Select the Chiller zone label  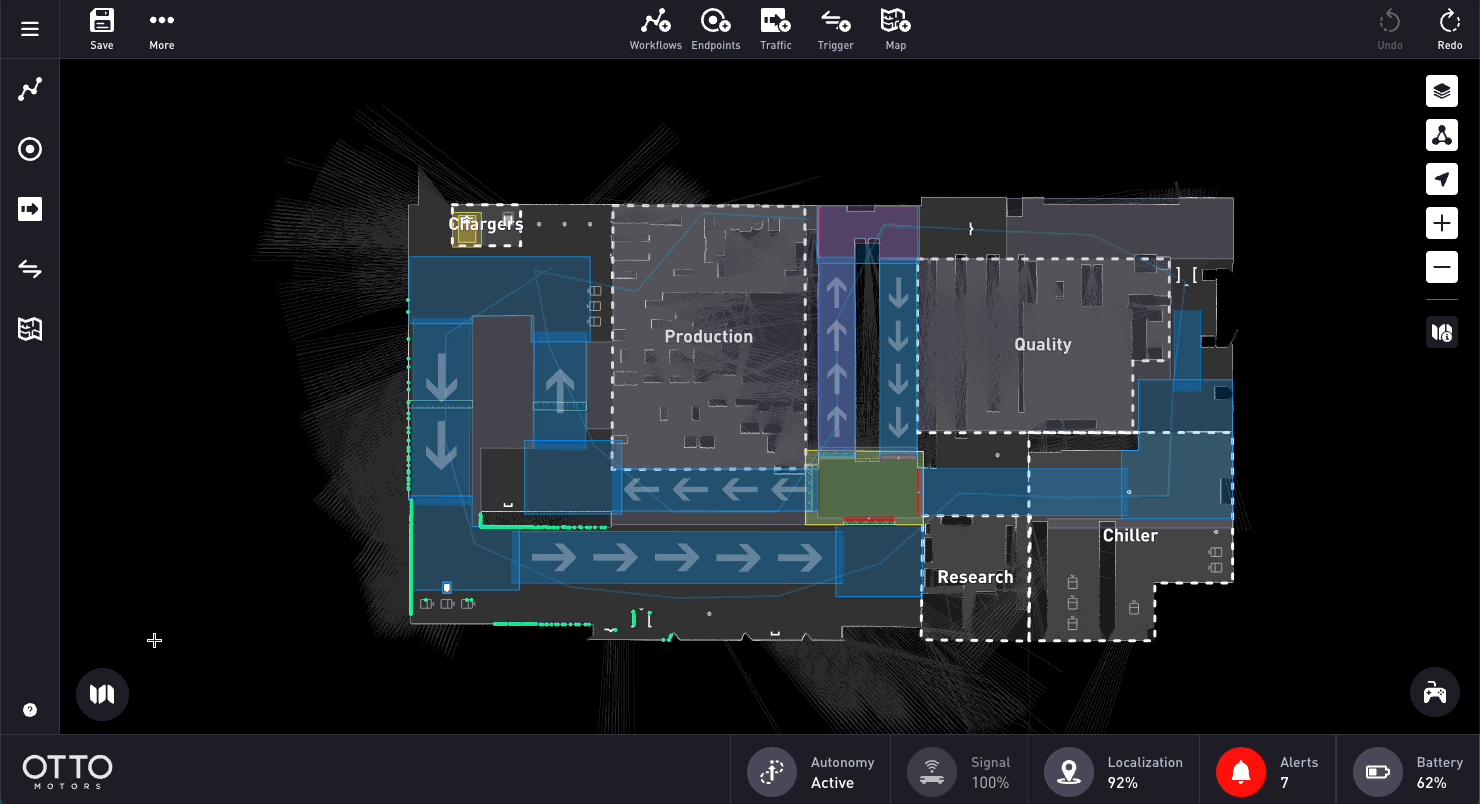coord(1130,535)
